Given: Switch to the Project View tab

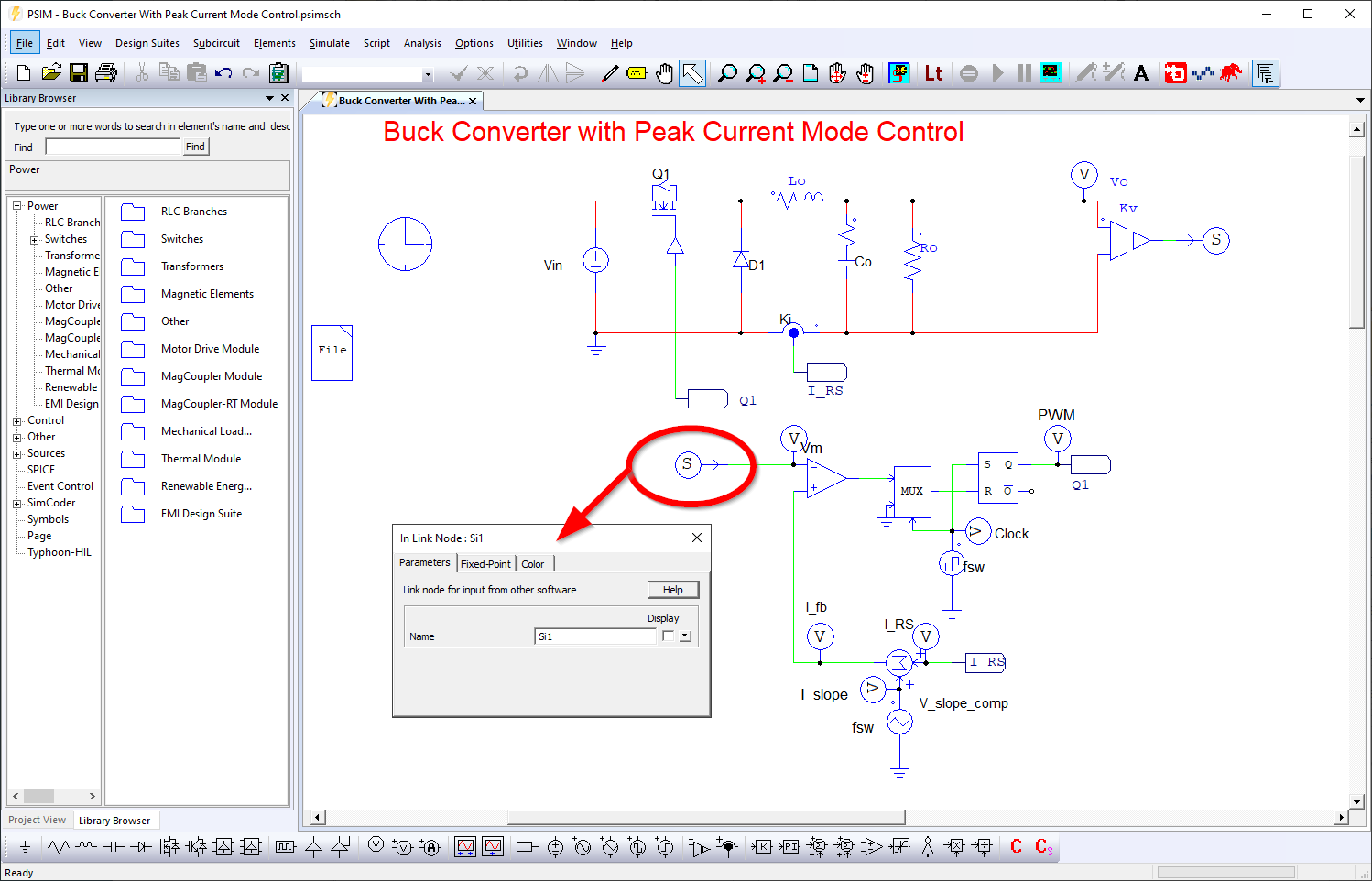Looking at the screenshot, I should click(x=38, y=820).
